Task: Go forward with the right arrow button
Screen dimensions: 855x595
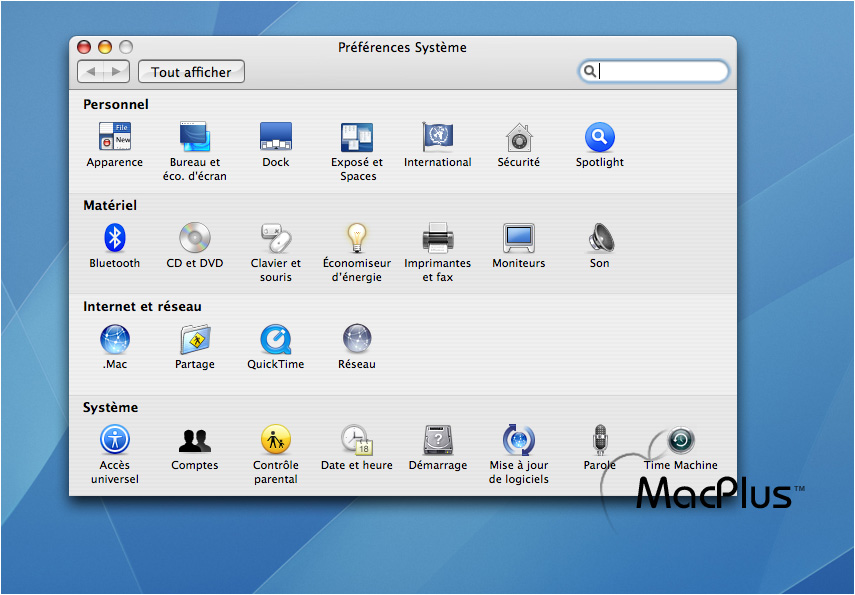Action: [116, 71]
